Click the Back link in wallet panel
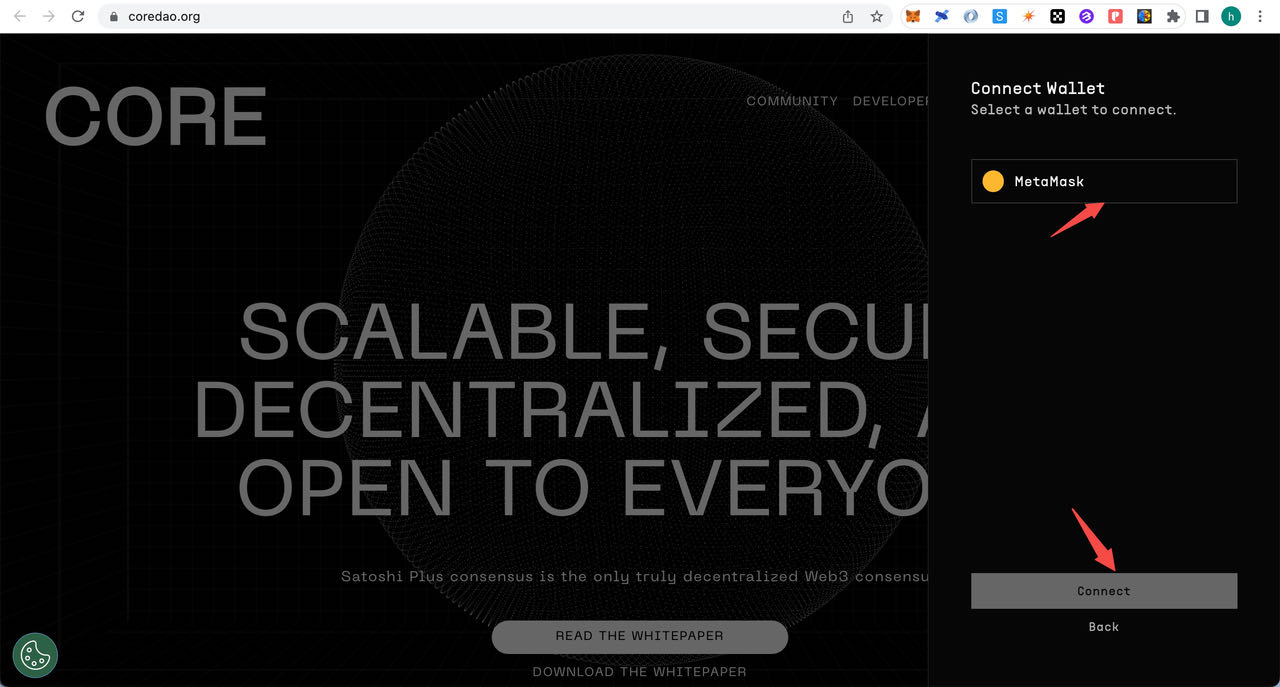This screenshot has width=1280, height=687. tap(1103, 627)
